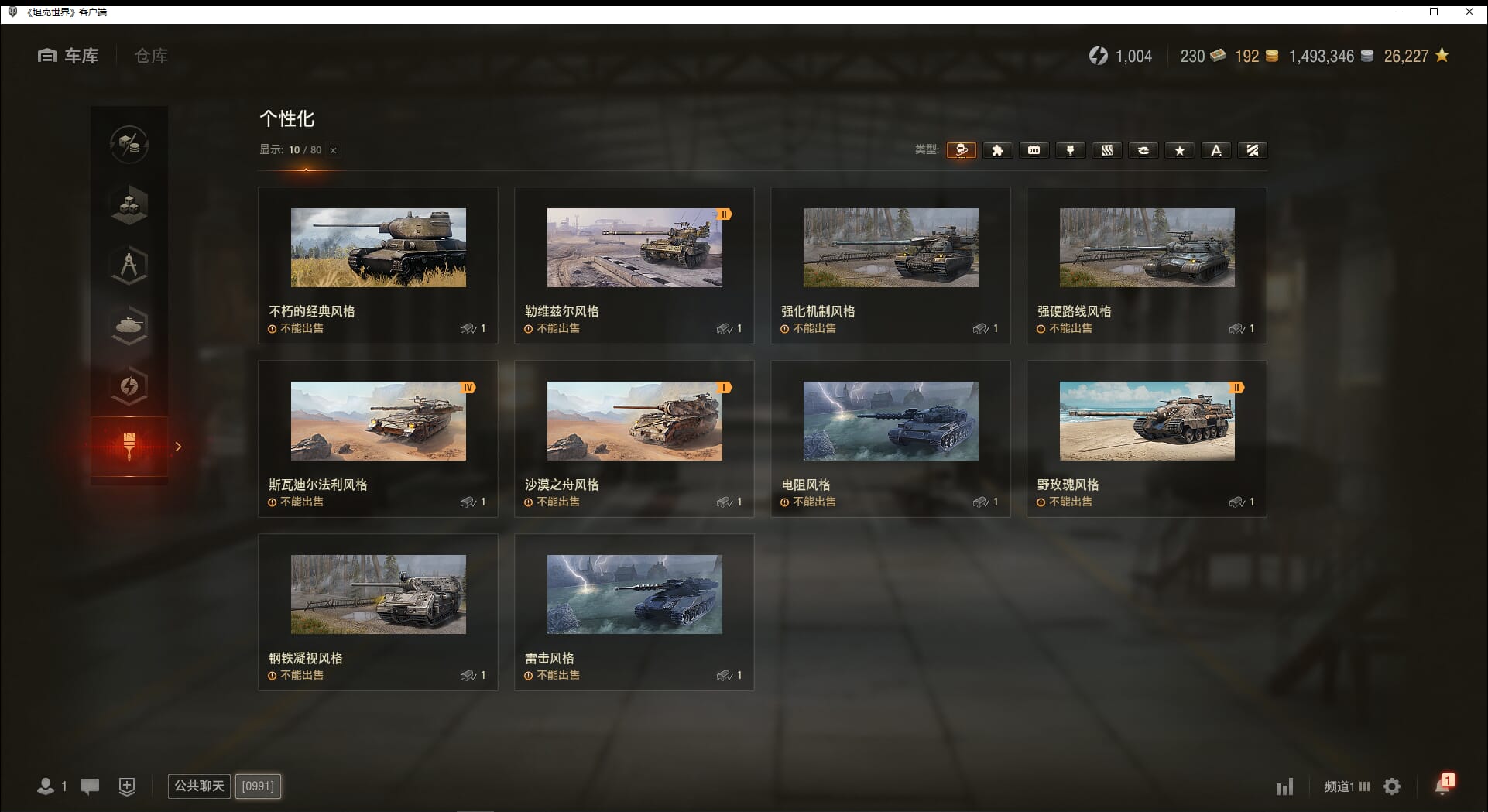Select the 沙漠之舟风格 style thumbnail
The width and height of the screenshot is (1488, 812).
click(634, 421)
